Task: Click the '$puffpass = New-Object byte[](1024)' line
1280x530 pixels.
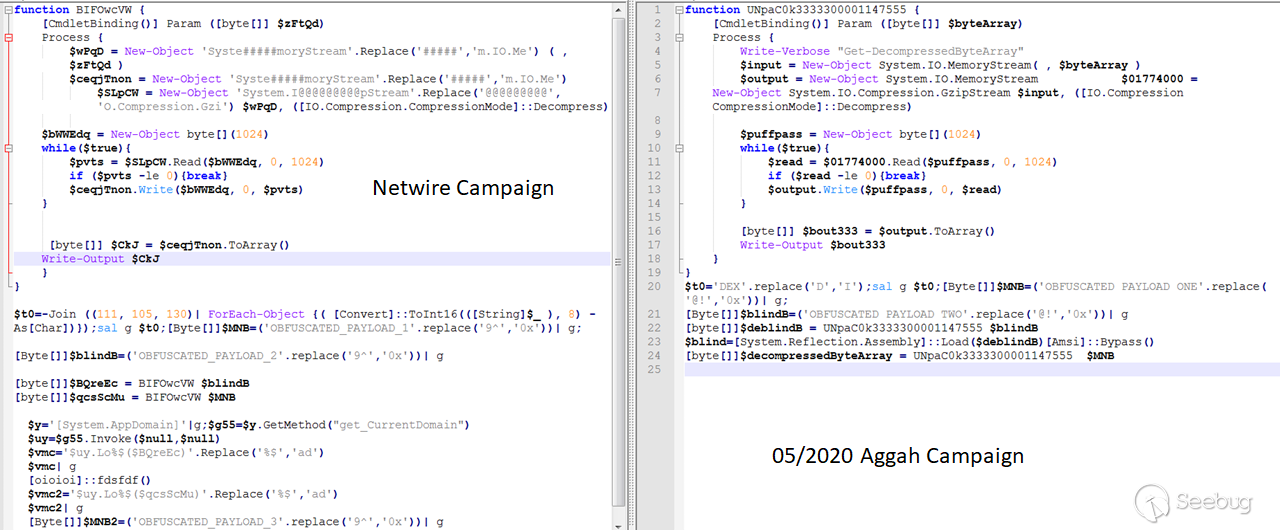Action: tap(860, 134)
